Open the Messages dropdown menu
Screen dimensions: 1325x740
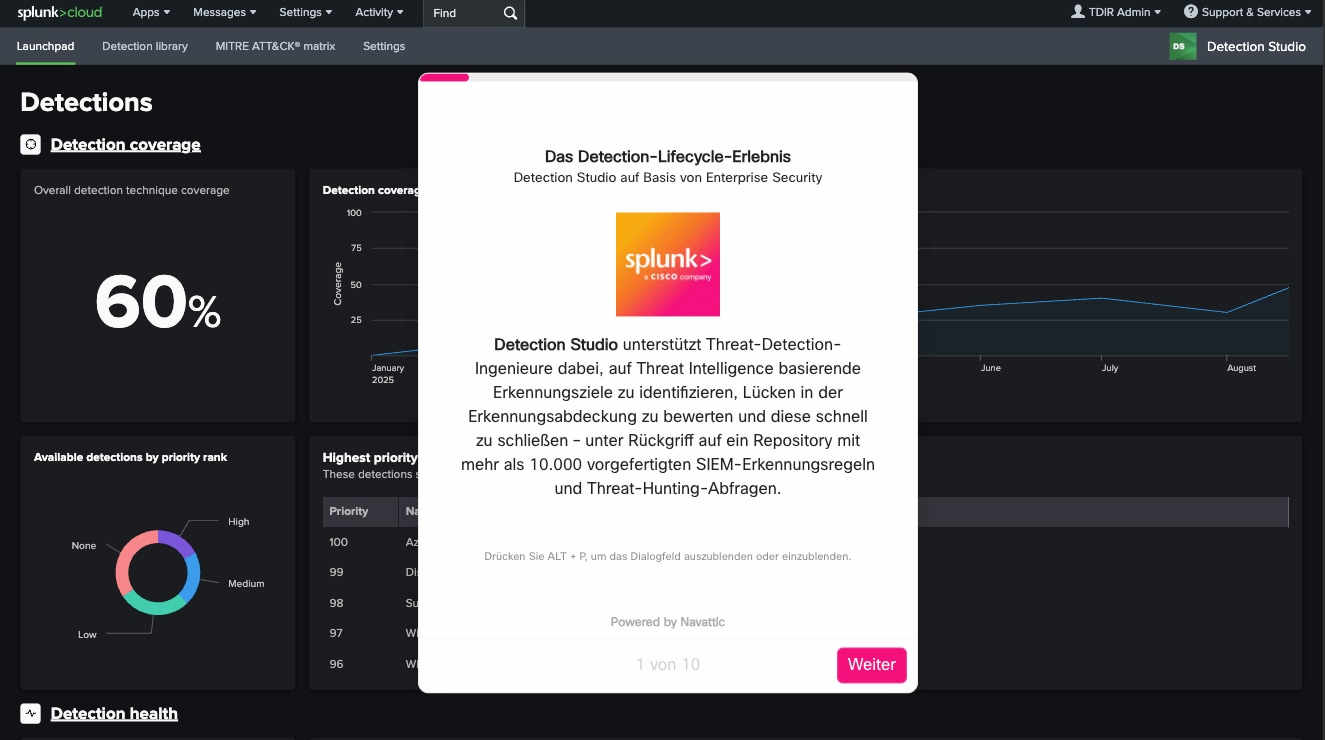[x=224, y=13]
